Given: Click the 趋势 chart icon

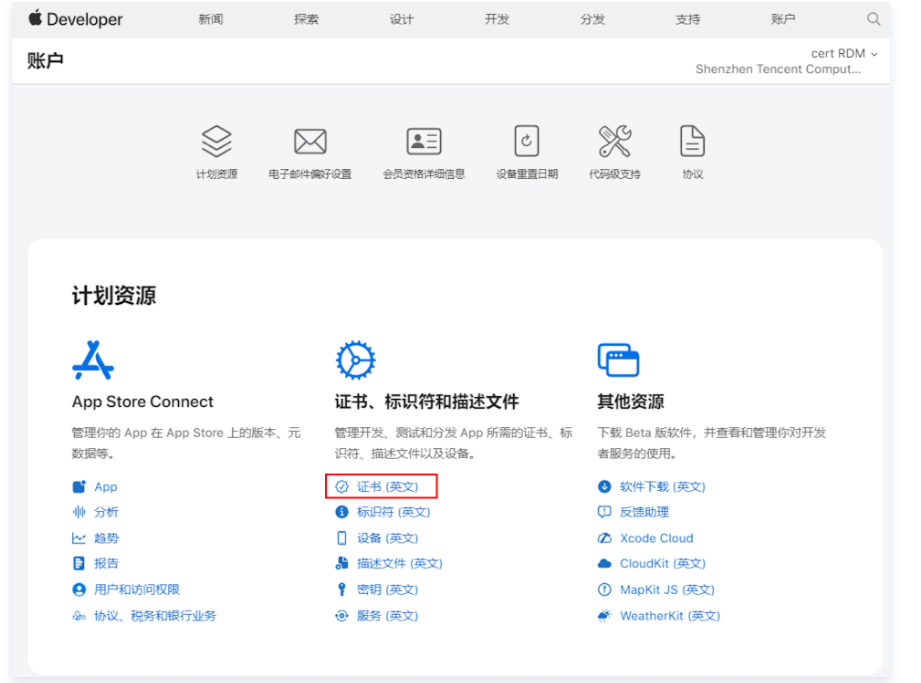Looking at the screenshot, I should [79, 538].
